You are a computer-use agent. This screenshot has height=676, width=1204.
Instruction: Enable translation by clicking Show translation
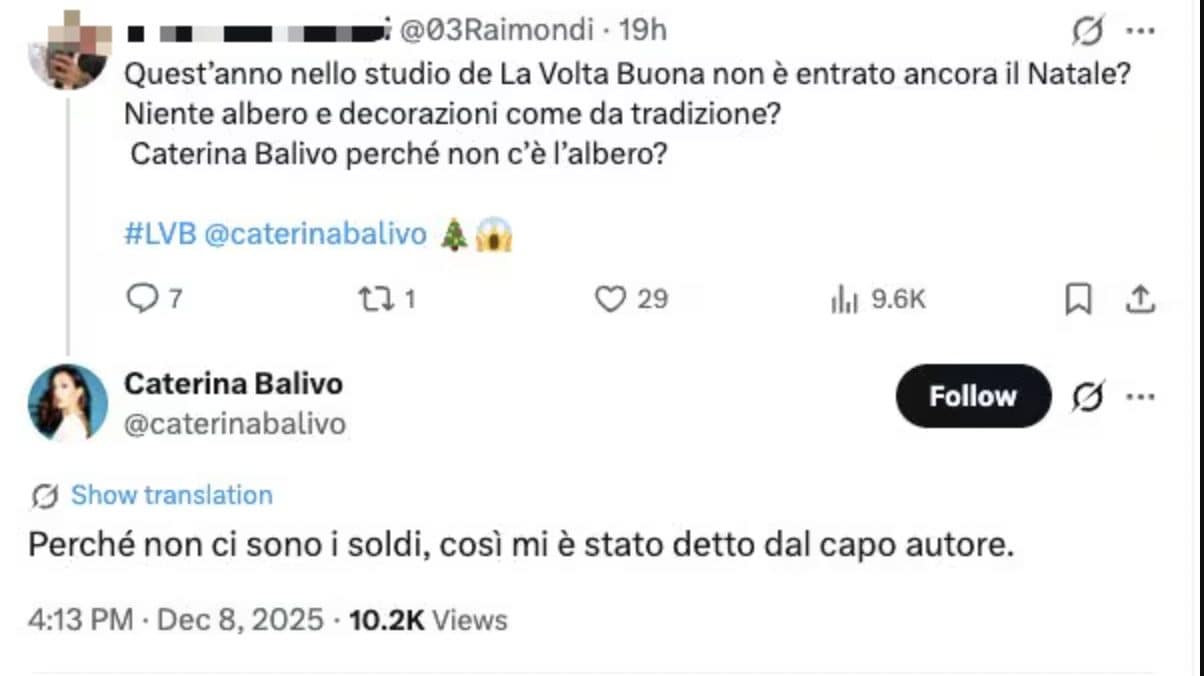[171, 495]
